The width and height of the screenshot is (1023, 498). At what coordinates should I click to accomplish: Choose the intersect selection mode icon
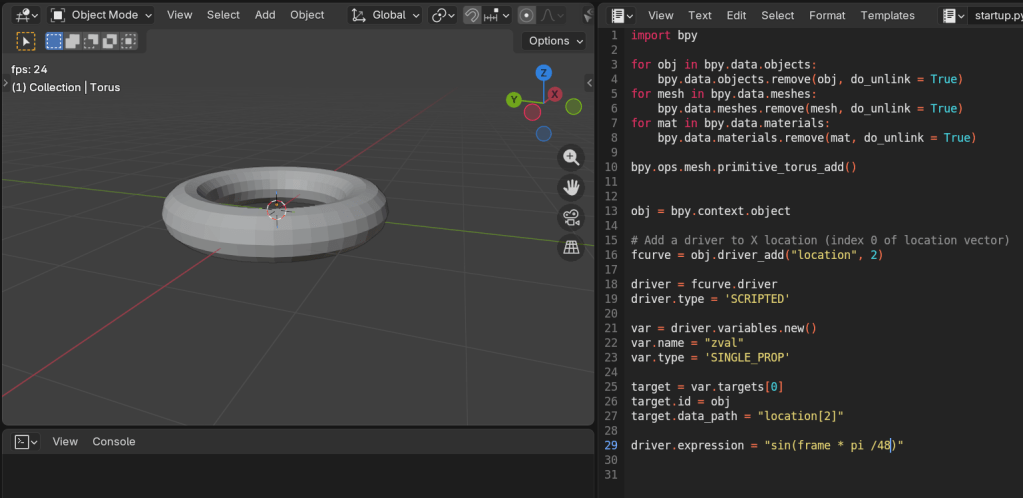pos(127,41)
